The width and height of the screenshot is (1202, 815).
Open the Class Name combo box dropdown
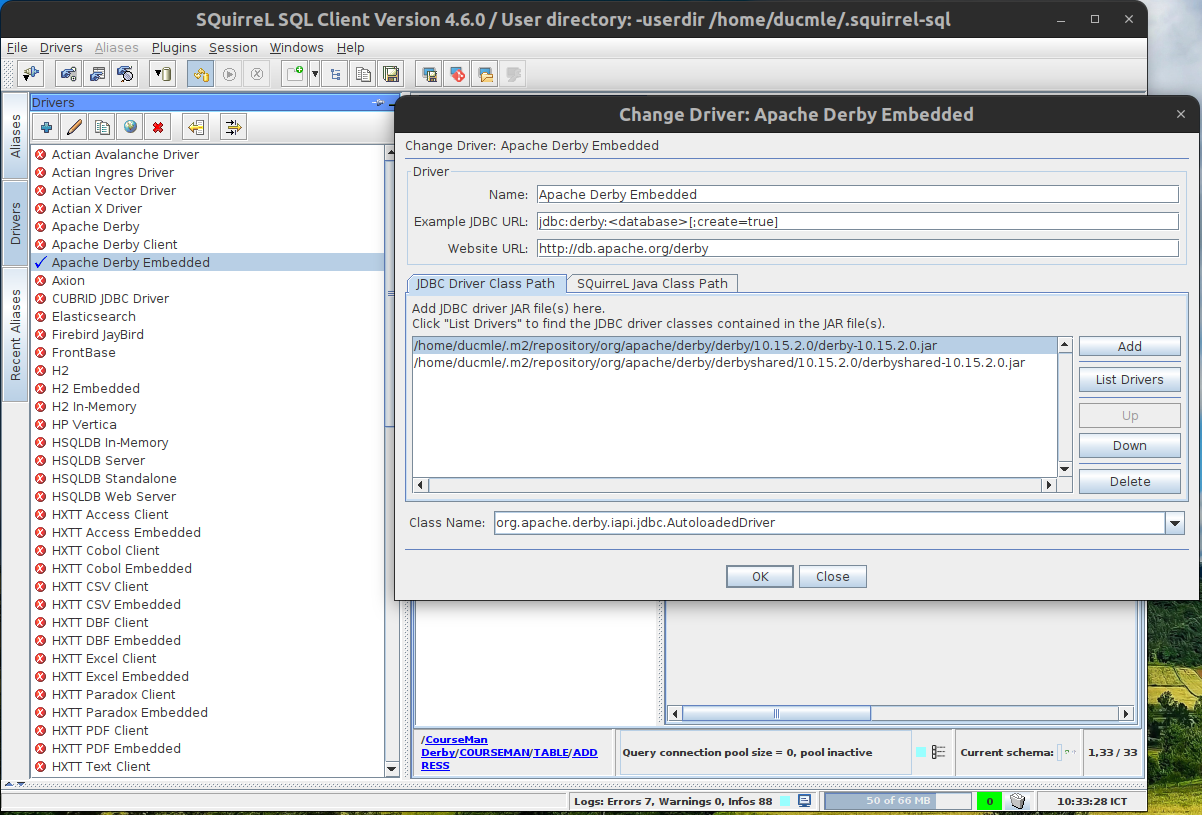(x=1174, y=522)
